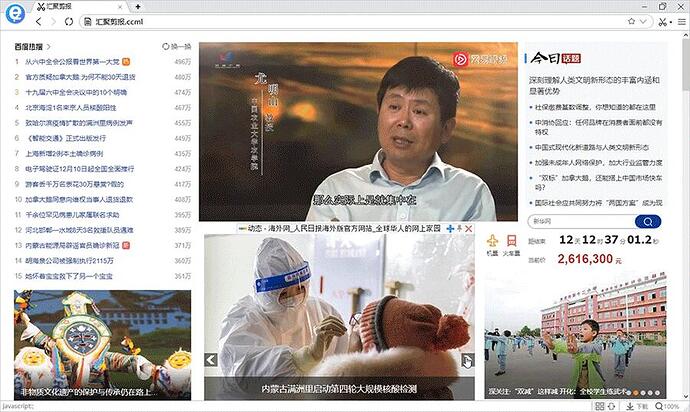Screen dimensions: 690x412
Task: Go to previous slide in news carousel
Action: pos(211,360)
